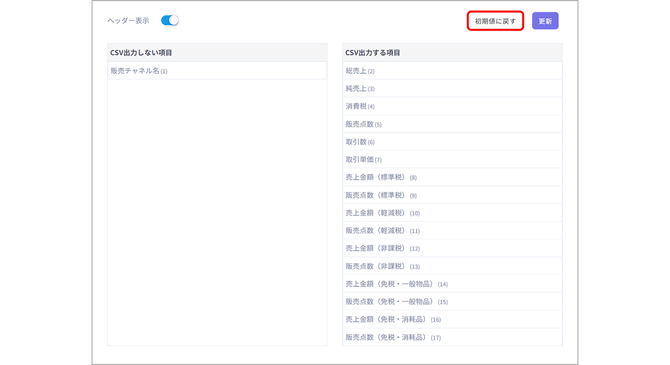
Task: Select 純売上 (3) item
Action: (x=452, y=88)
